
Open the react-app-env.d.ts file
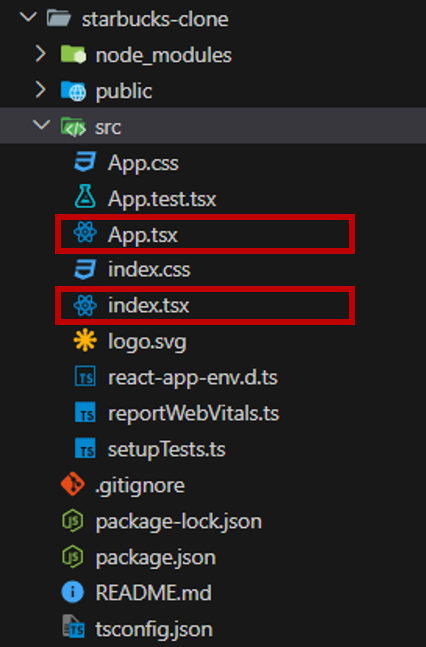click(x=193, y=378)
